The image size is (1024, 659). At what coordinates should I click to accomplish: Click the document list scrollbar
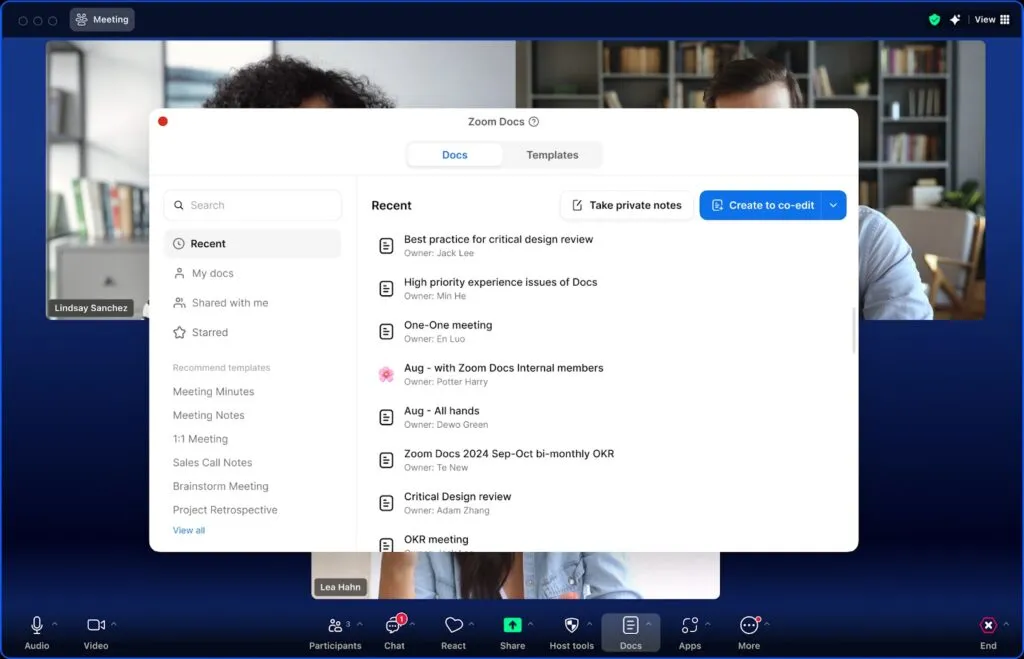click(853, 330)
